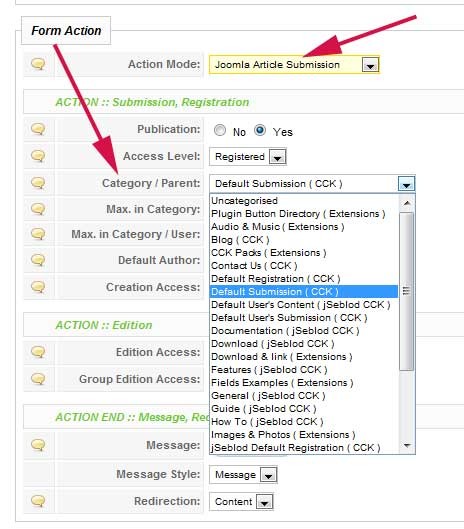Choose highlighted Default Submission ( CCK ) option
Screen dimensions: 464x529
tap(304, 291)
